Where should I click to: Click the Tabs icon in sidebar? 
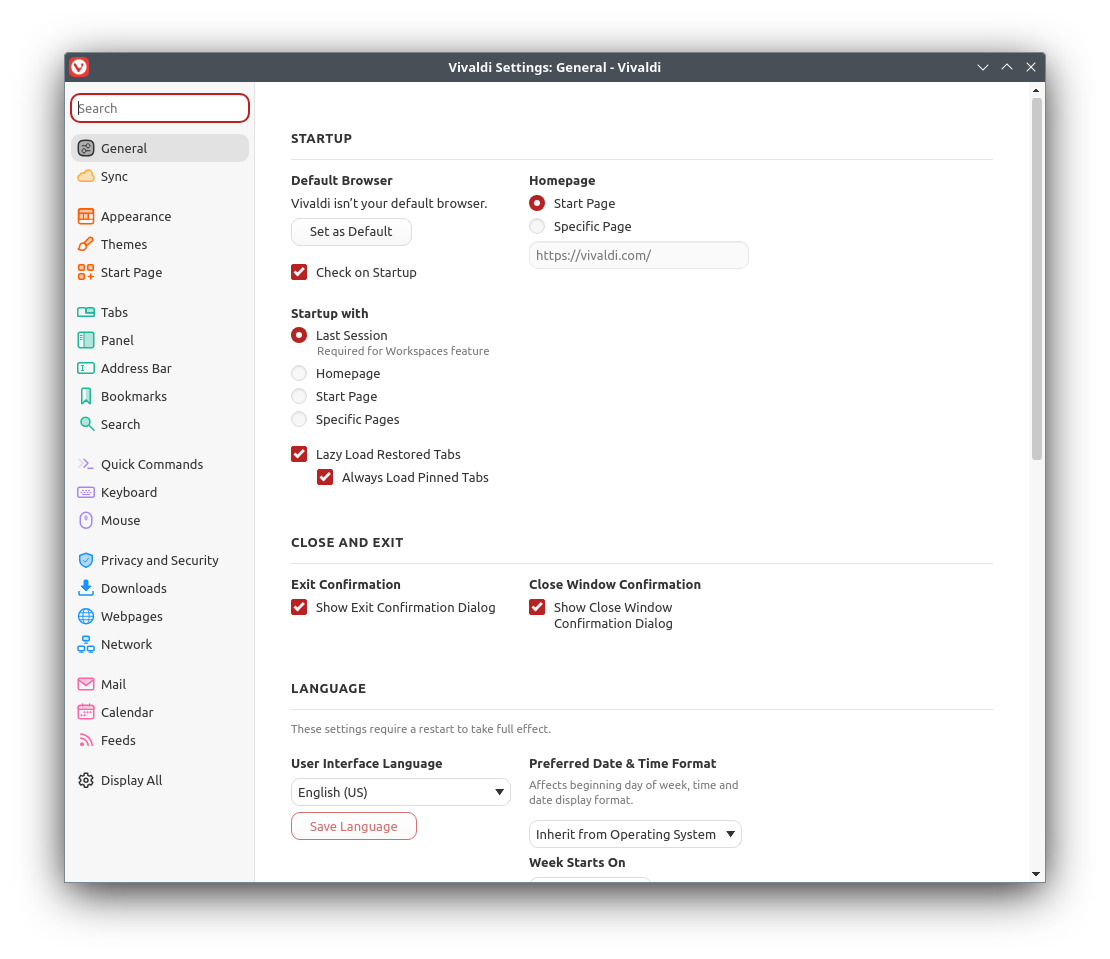86,312
